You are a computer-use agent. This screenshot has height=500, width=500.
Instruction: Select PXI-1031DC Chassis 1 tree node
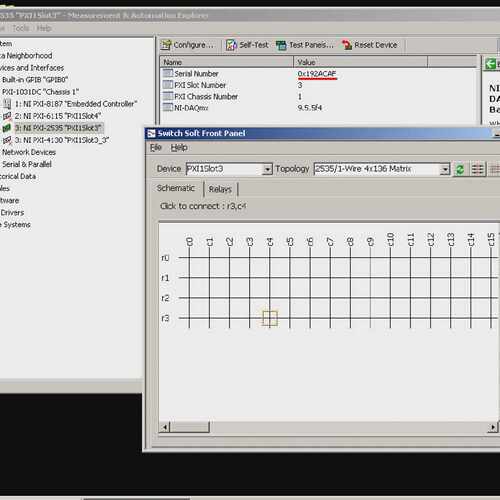[40, 92]
